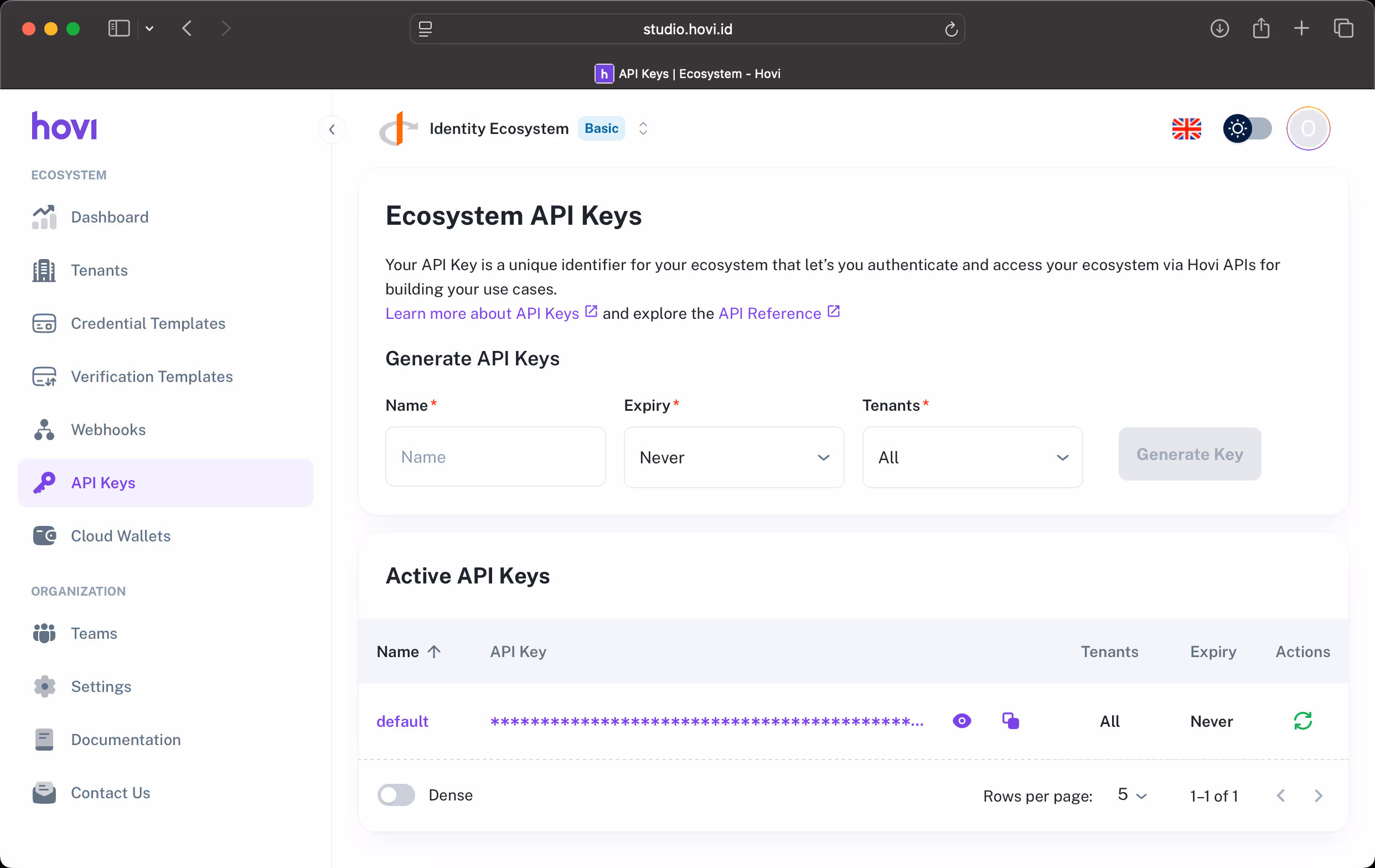Click the Expiry column header

1213,652
